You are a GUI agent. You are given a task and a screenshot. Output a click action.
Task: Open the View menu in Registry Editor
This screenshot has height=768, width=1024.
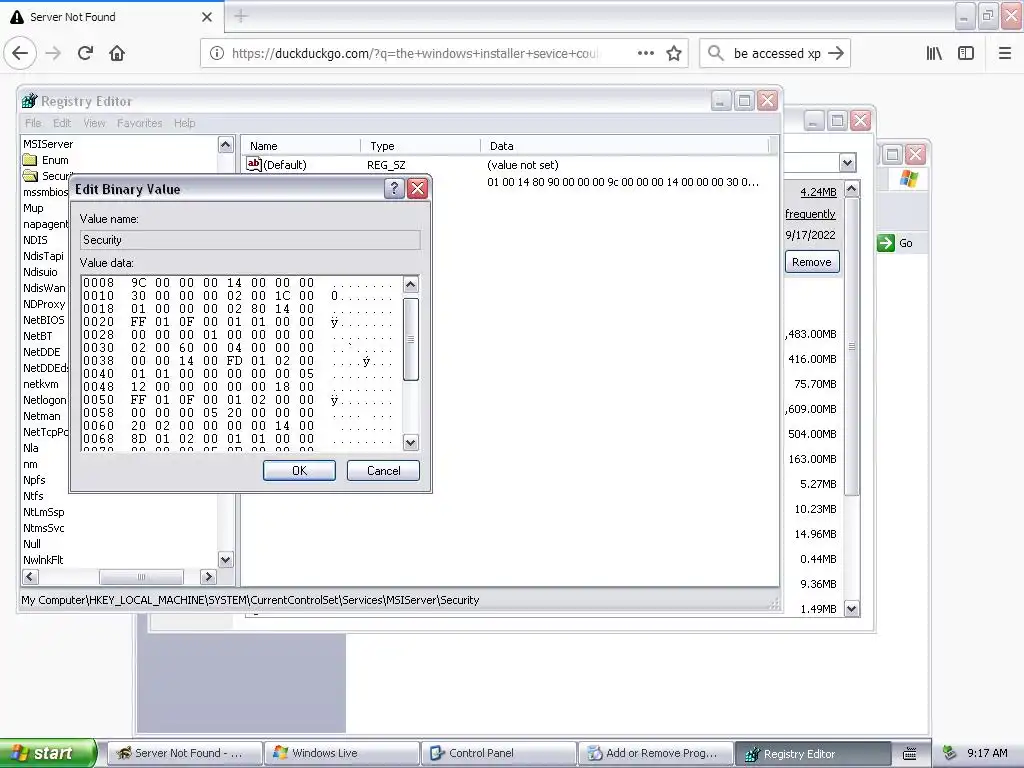click(94, 123)
